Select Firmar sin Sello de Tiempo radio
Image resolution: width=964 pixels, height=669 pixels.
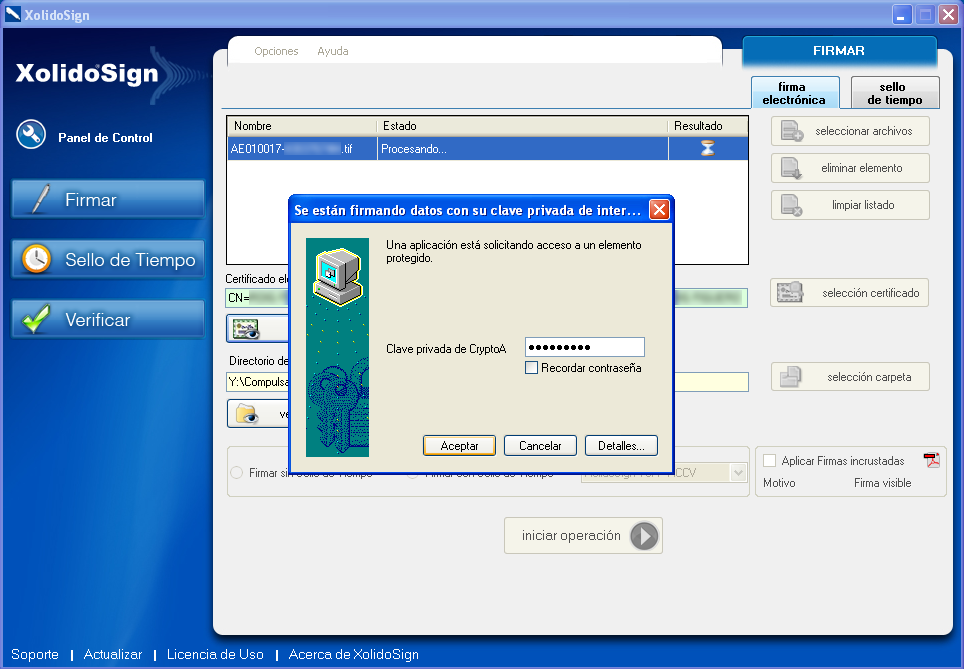pyautogui.click(x=236, y=473)
